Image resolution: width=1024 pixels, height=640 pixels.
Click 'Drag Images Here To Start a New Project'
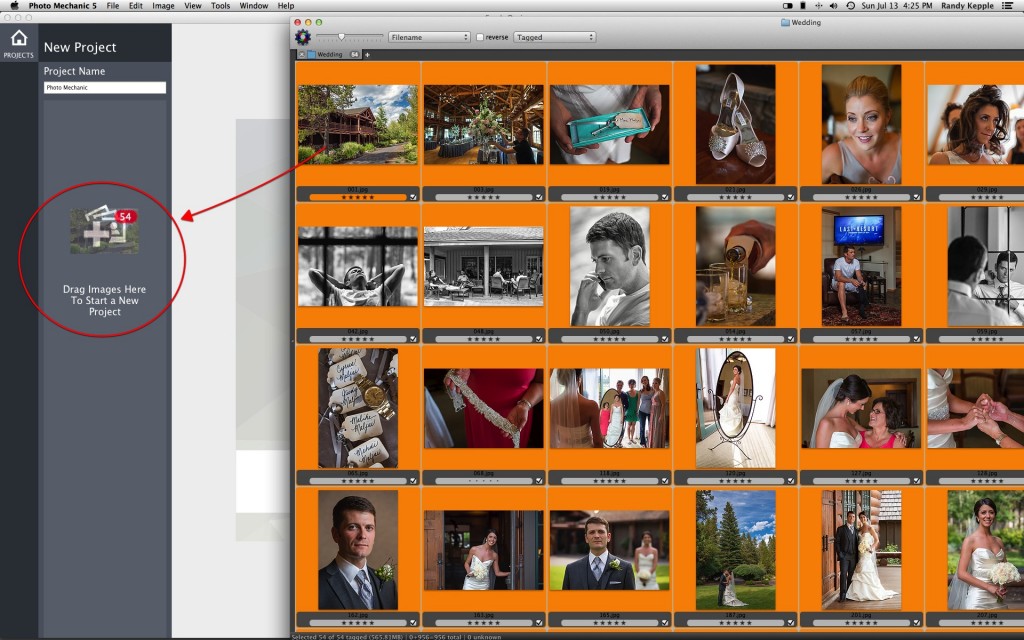104,300
